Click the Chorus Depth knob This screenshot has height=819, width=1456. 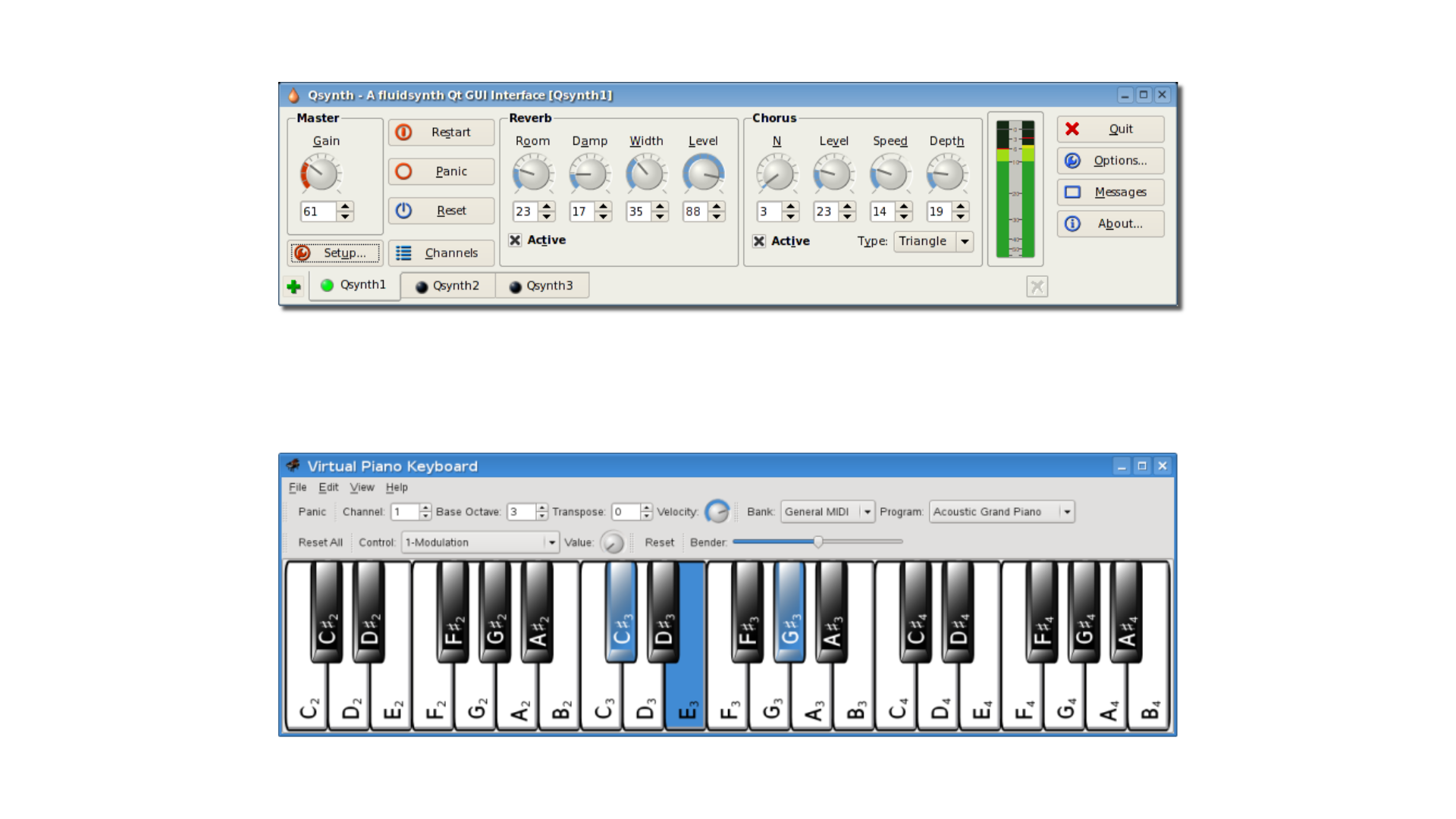946,174
